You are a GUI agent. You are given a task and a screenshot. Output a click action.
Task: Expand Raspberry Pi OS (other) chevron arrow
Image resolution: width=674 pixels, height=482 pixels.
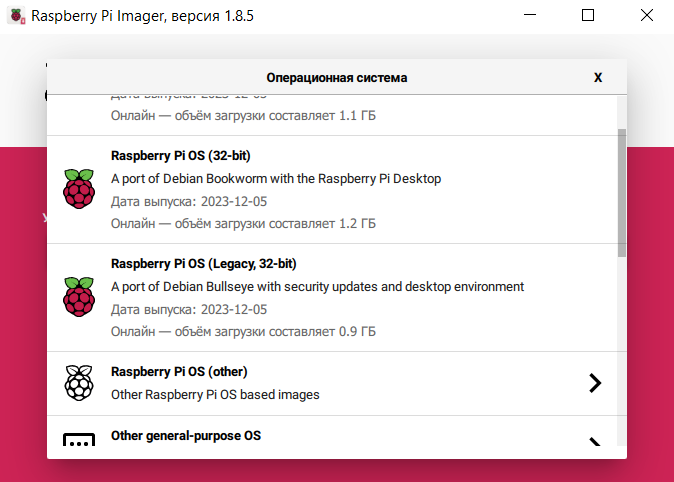(x=595, y=383)
